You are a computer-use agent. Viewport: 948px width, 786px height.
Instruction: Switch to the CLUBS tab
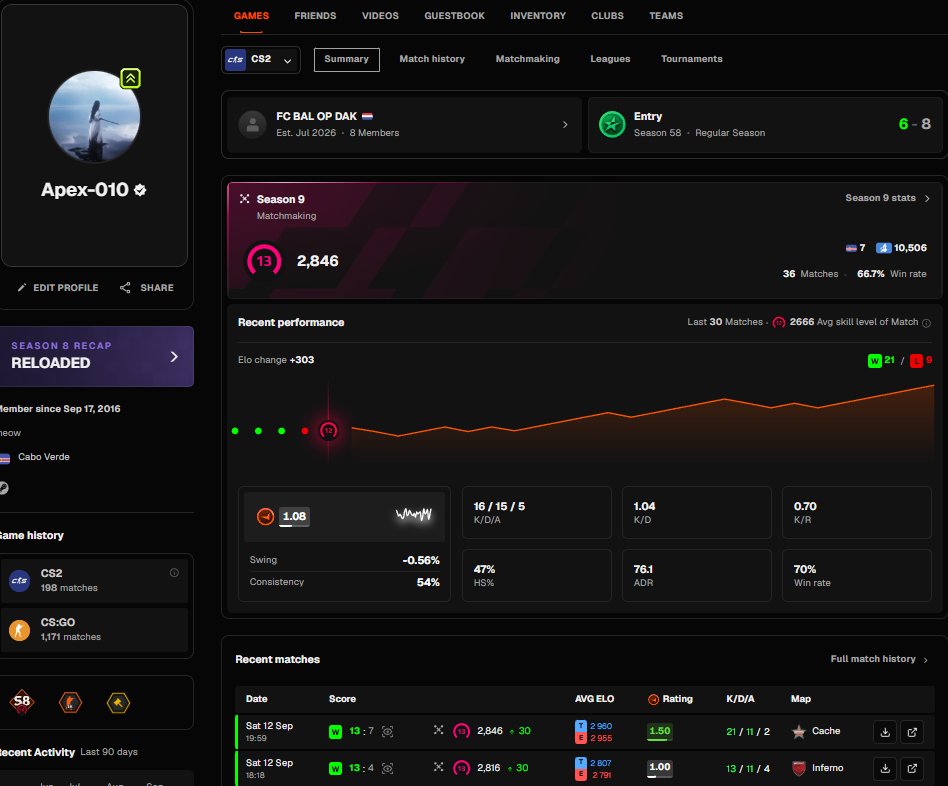click(x=607, y=16)
